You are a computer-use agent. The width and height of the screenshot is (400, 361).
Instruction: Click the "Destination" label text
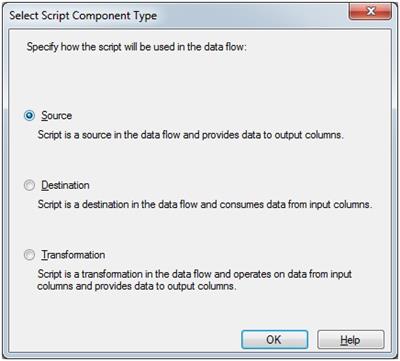[65, 185]
